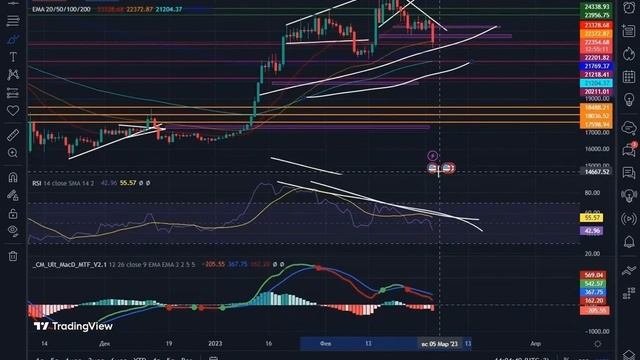This screenshot has height=360, width=640.
Task: Open Private Chats with notification badge
Action: click(629, 150)
